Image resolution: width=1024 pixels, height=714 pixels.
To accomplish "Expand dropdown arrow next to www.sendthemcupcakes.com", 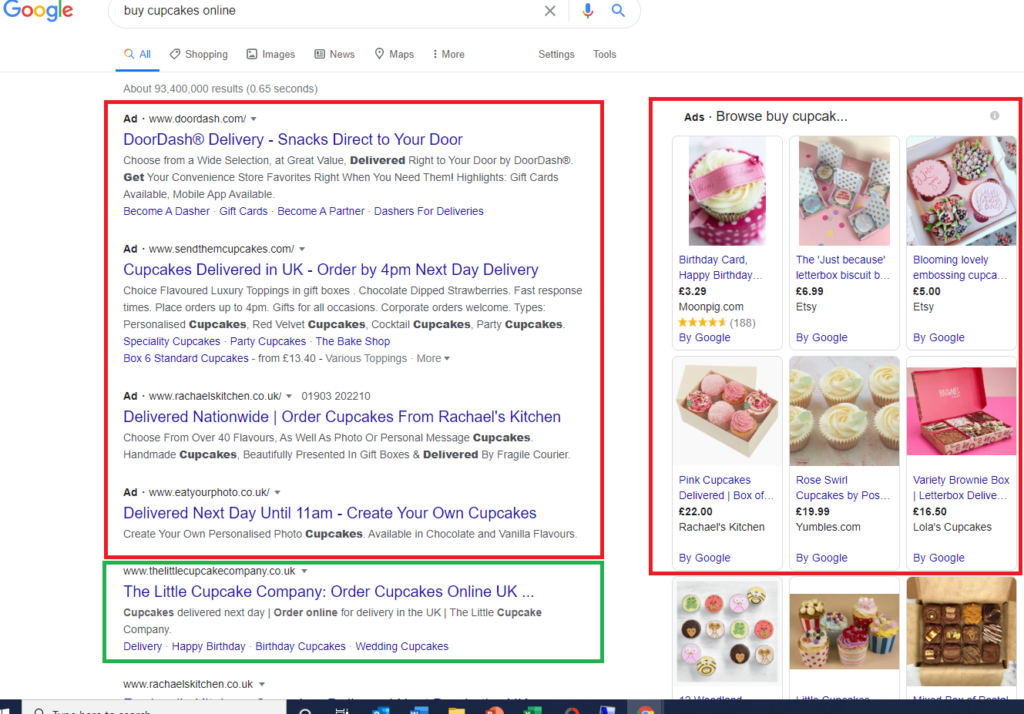I will pos(302,249).
